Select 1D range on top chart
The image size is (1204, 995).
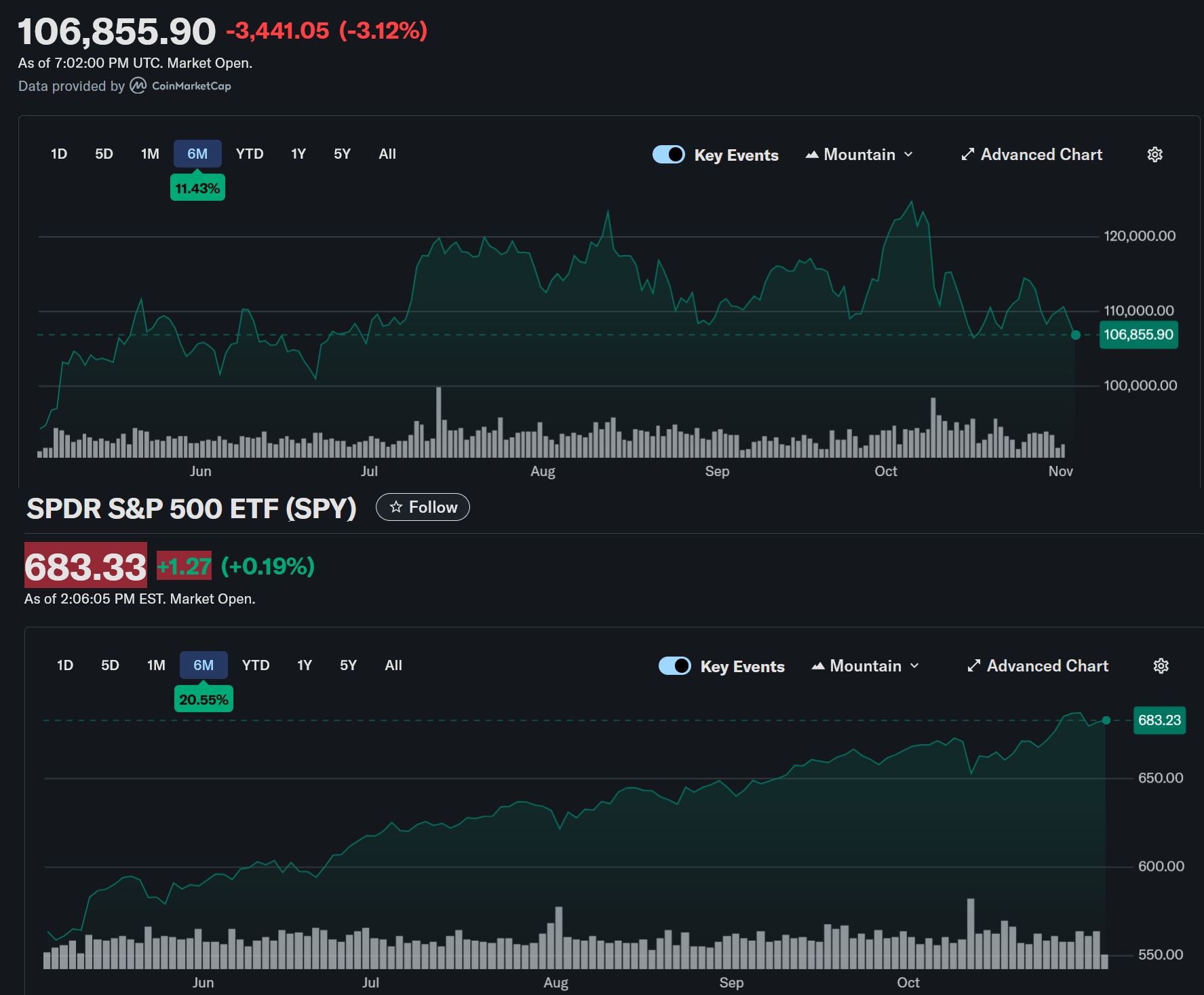click(59, 154)
